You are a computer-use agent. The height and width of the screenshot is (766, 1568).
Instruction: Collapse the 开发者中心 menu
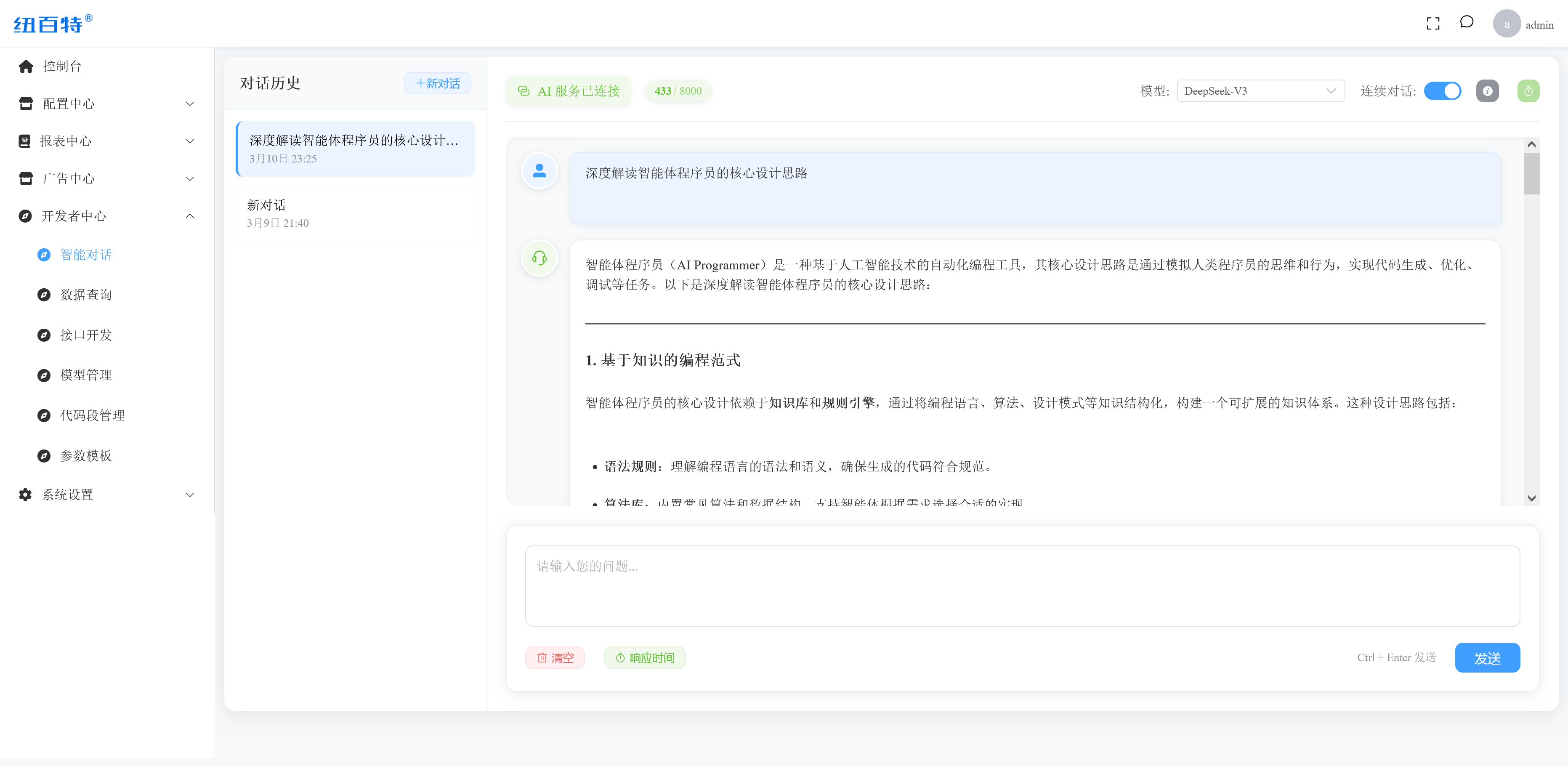coord(106,215)
